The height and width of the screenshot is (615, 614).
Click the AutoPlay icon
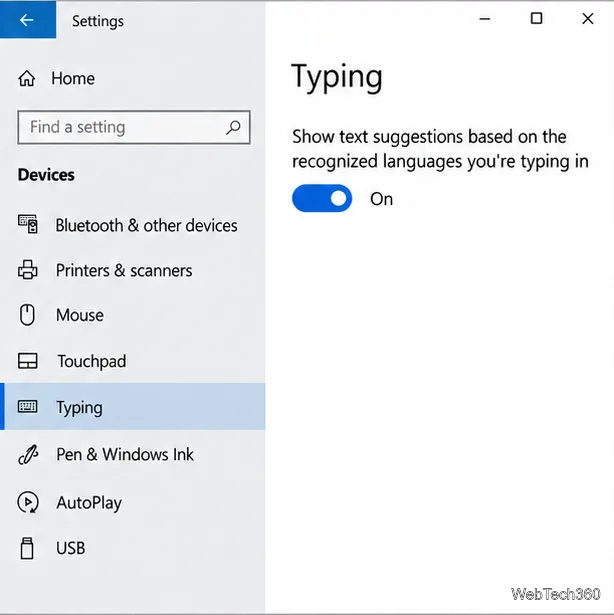28,502
